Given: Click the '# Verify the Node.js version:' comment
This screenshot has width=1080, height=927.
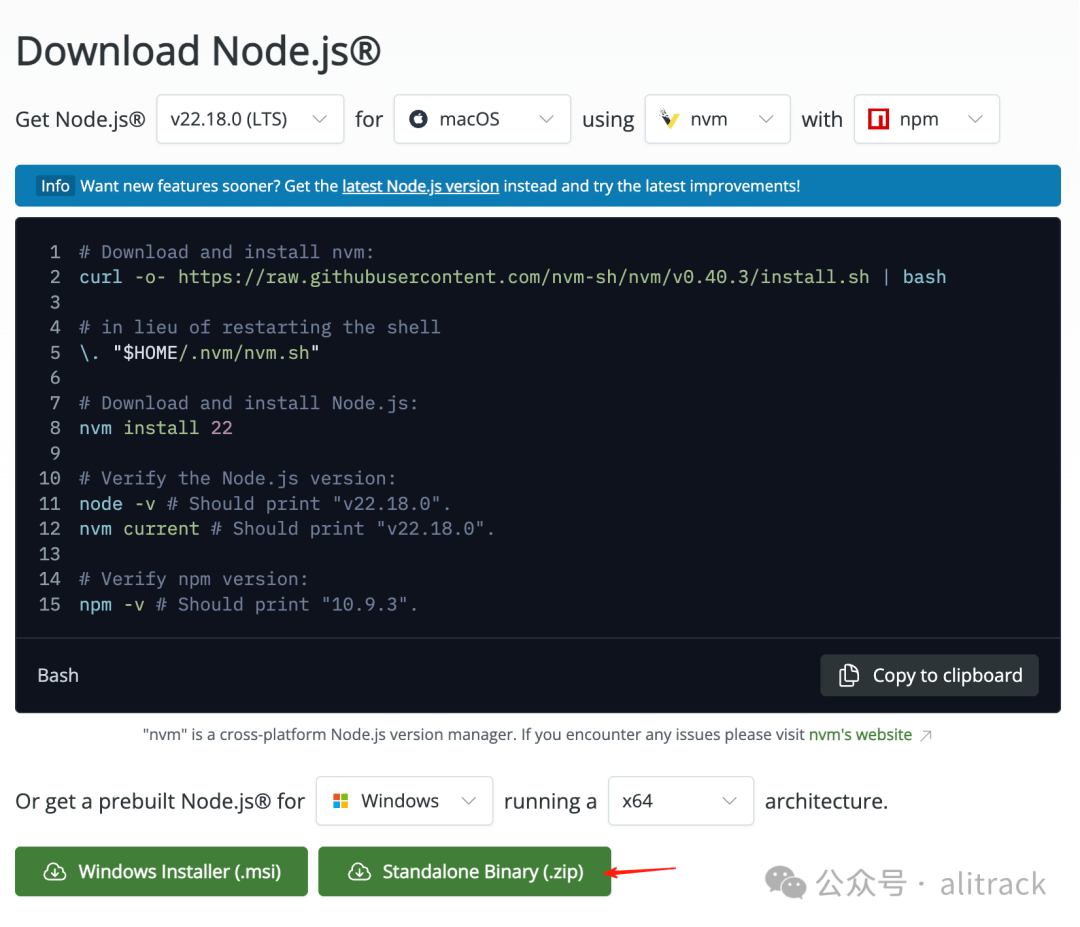Looking at the screenshot, I should (x=238, y=478).
